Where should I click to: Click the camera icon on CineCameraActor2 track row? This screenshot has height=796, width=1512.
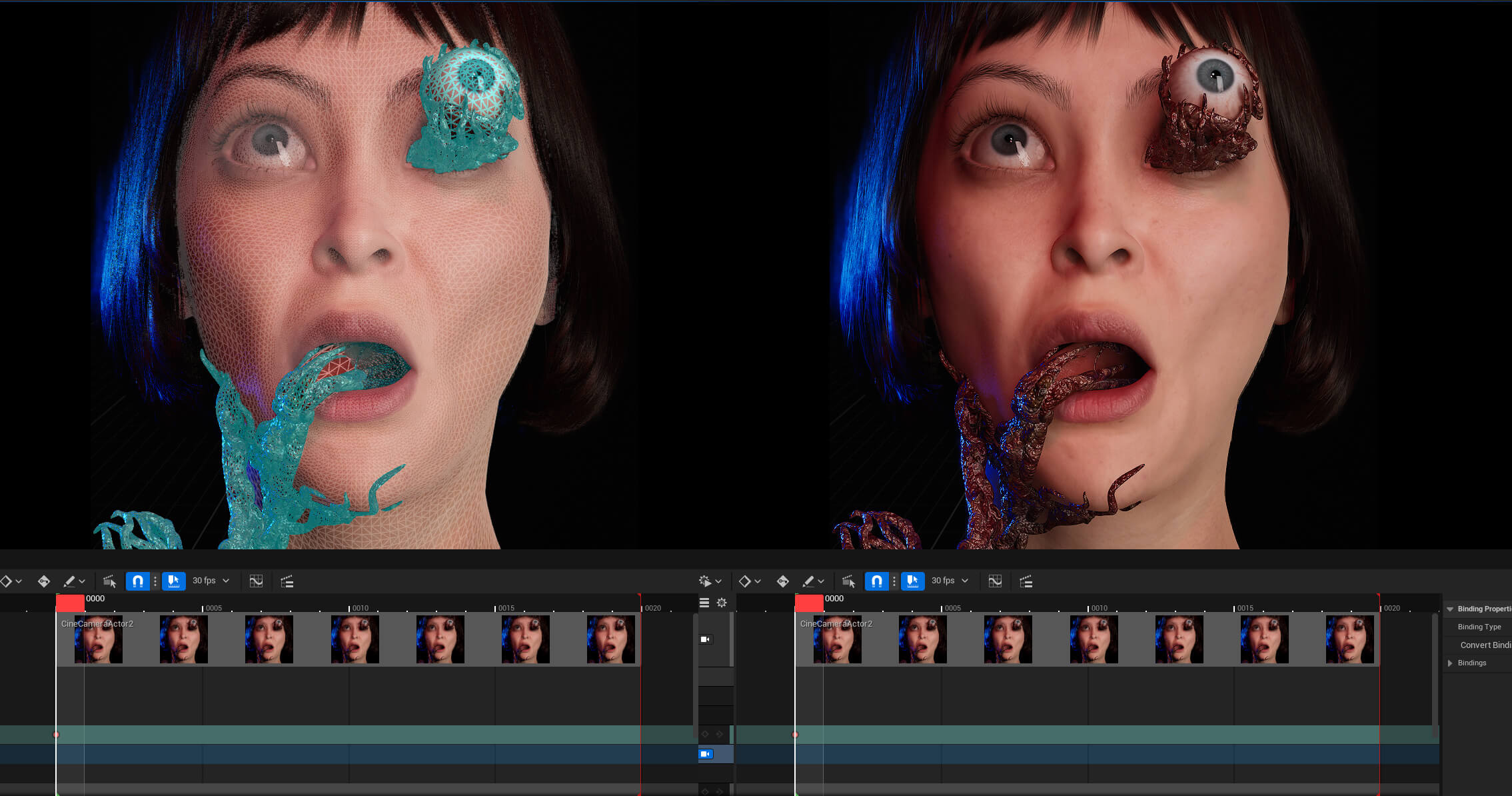coord(706,639)
